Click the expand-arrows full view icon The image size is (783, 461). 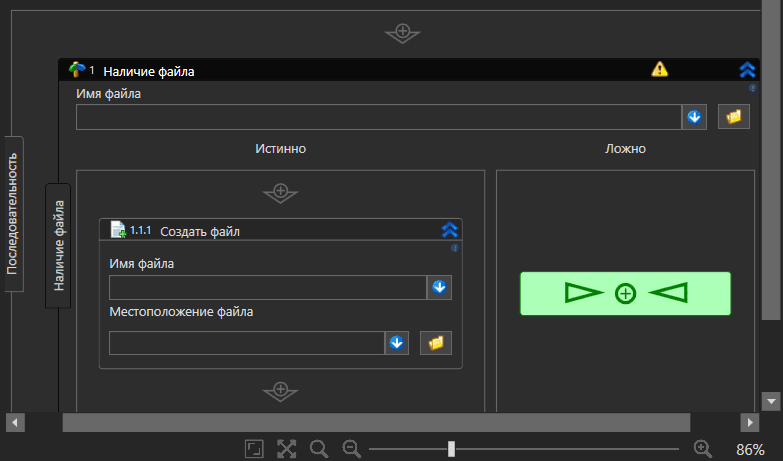click(x=287, y=449)
